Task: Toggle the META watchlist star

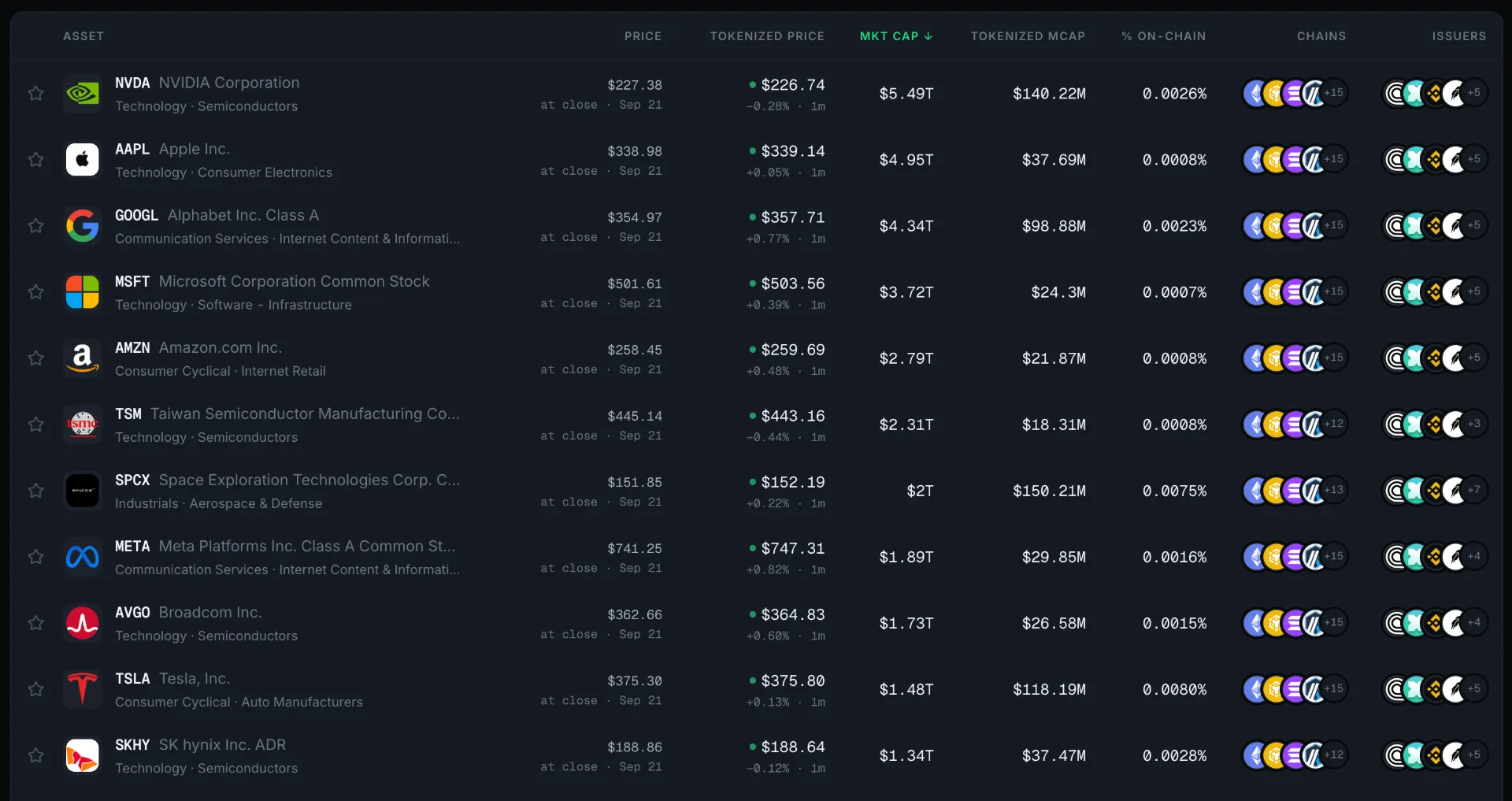Action: (x=35, y=557)
